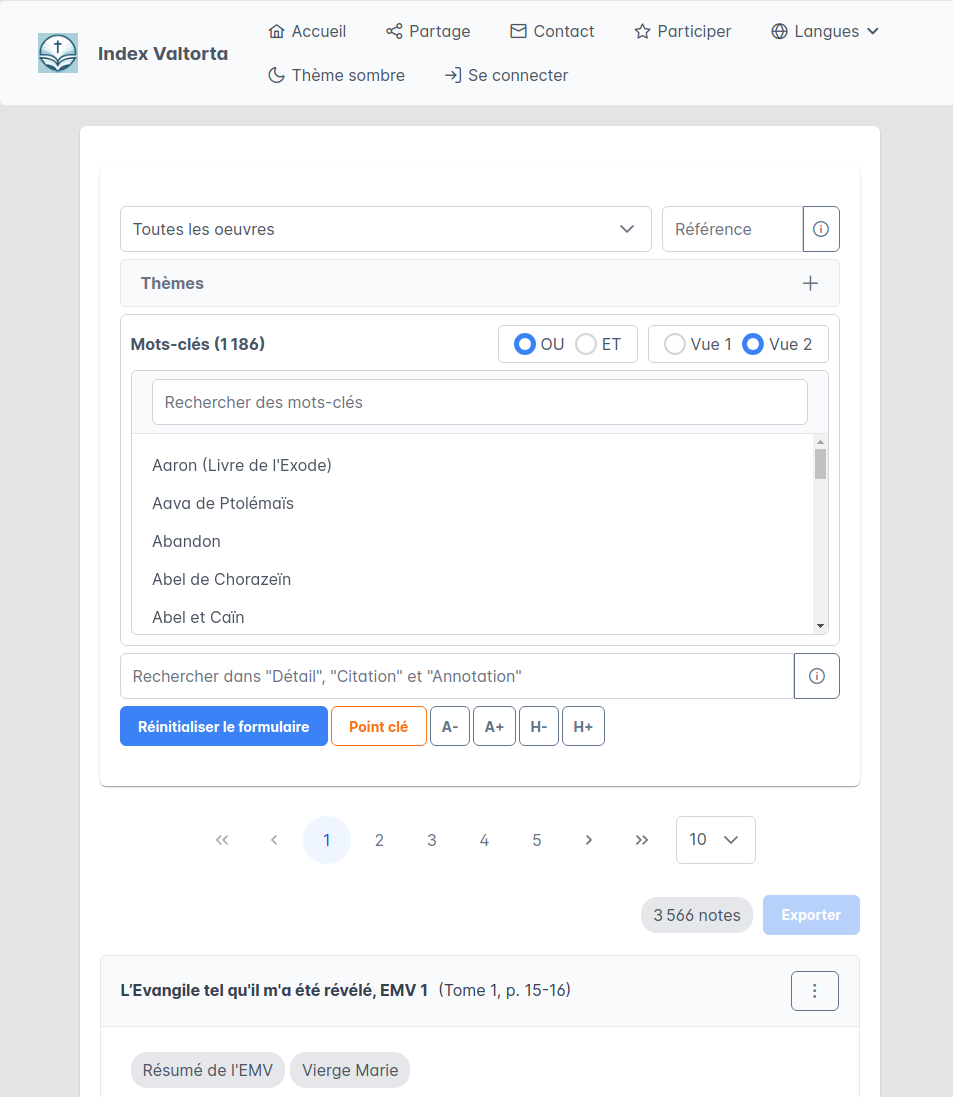Go to next page using single arrow

[x=589, y=840]
